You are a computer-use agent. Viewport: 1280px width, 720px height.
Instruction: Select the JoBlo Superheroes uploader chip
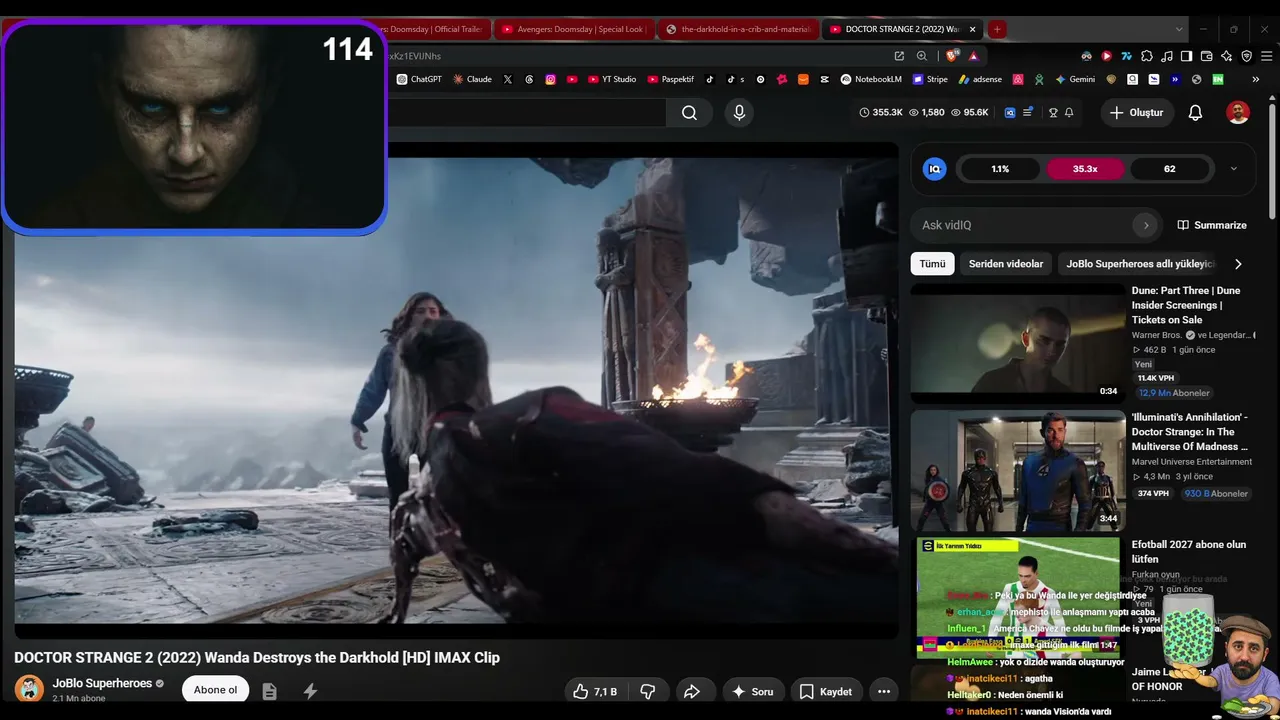1140,264
